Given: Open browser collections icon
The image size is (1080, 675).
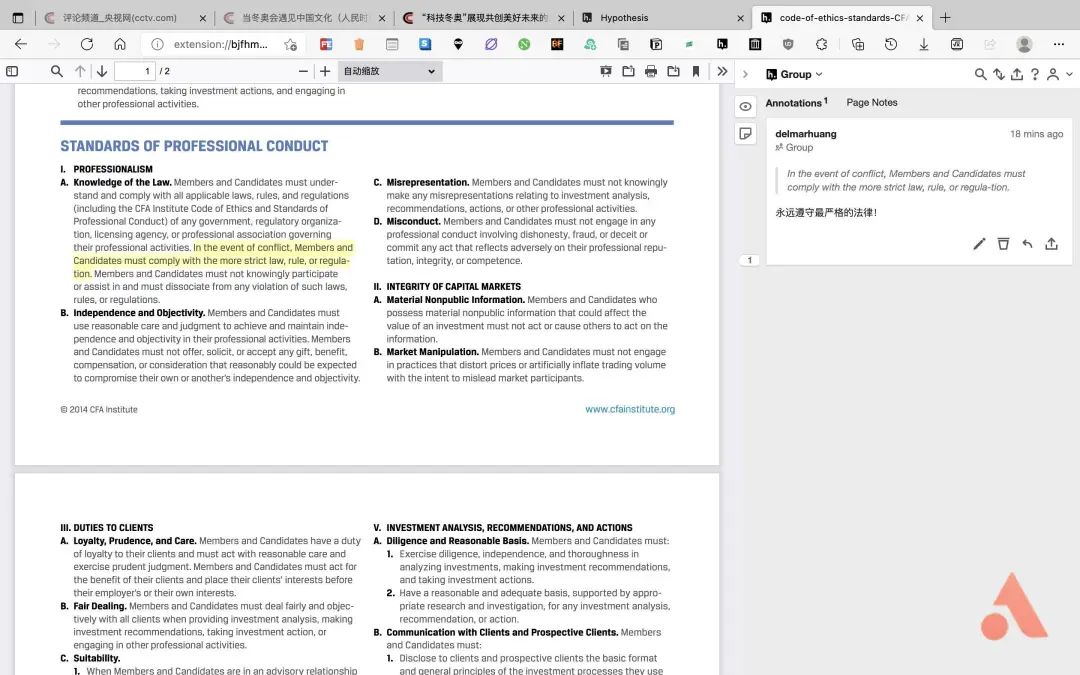Looking at the screenshot, I should 858,44.
